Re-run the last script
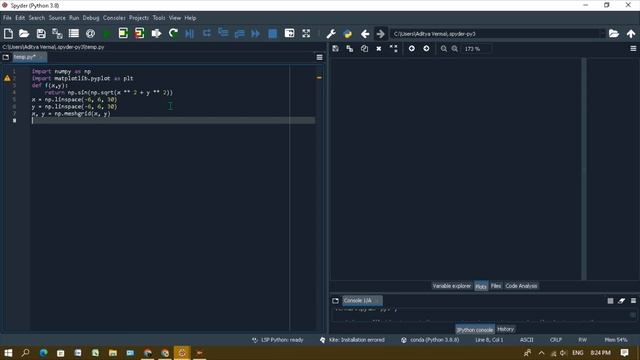 click(173, 33)
